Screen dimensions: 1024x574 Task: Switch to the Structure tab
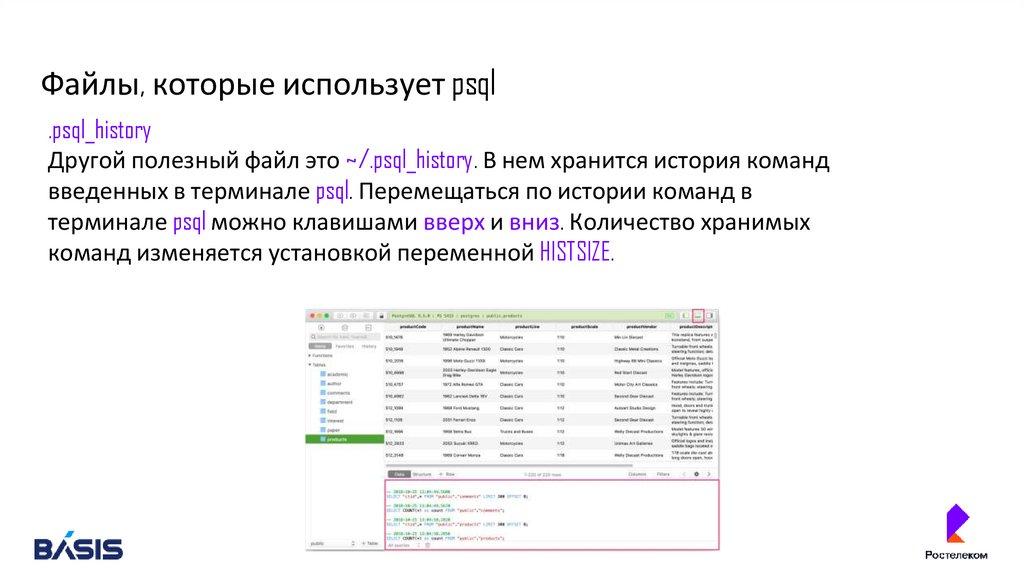coord(422,474)
